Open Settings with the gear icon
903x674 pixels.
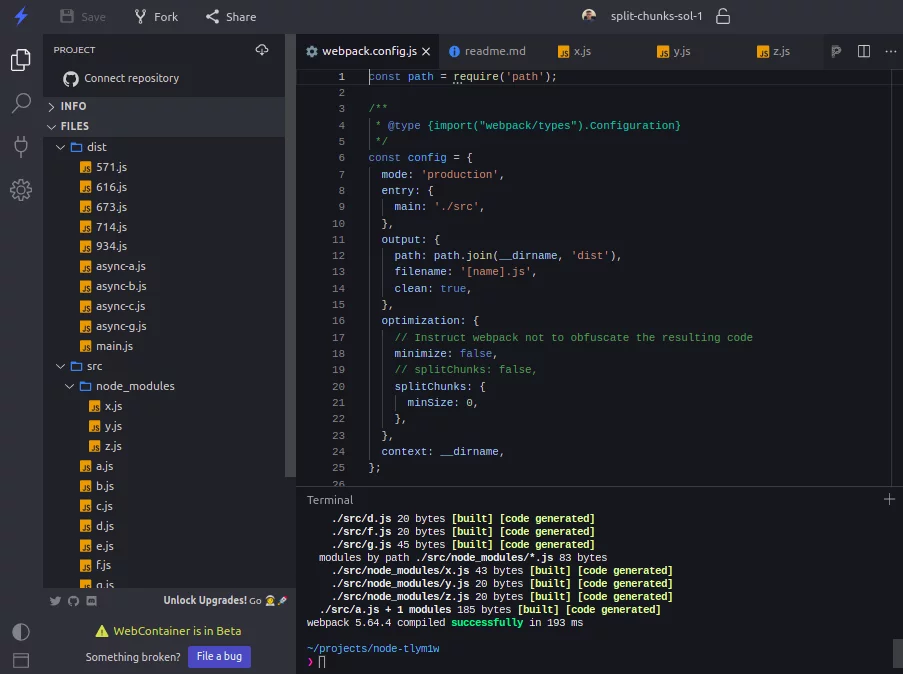point(21,190)
